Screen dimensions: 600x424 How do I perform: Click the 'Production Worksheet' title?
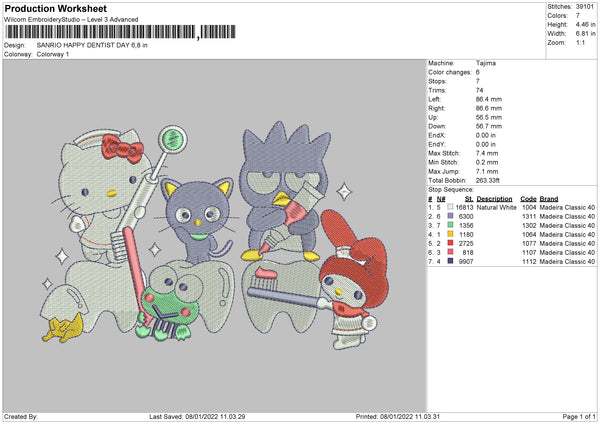55,8
